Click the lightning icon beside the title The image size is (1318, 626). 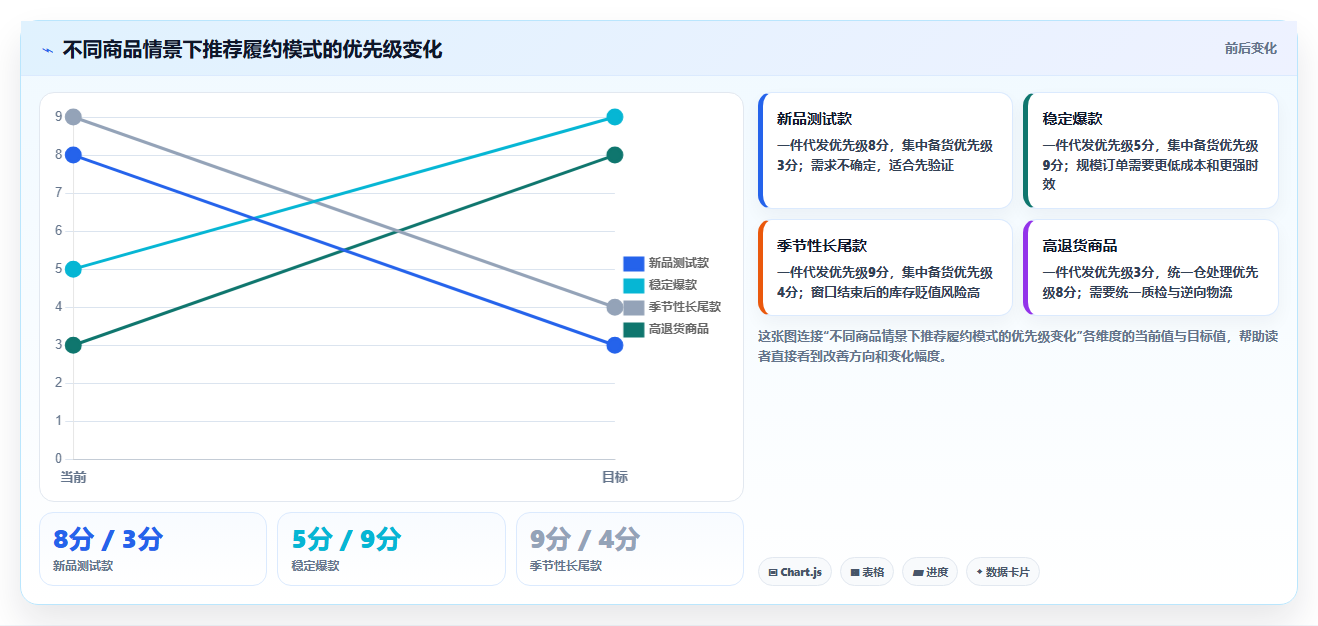click(x=48, y=50)
